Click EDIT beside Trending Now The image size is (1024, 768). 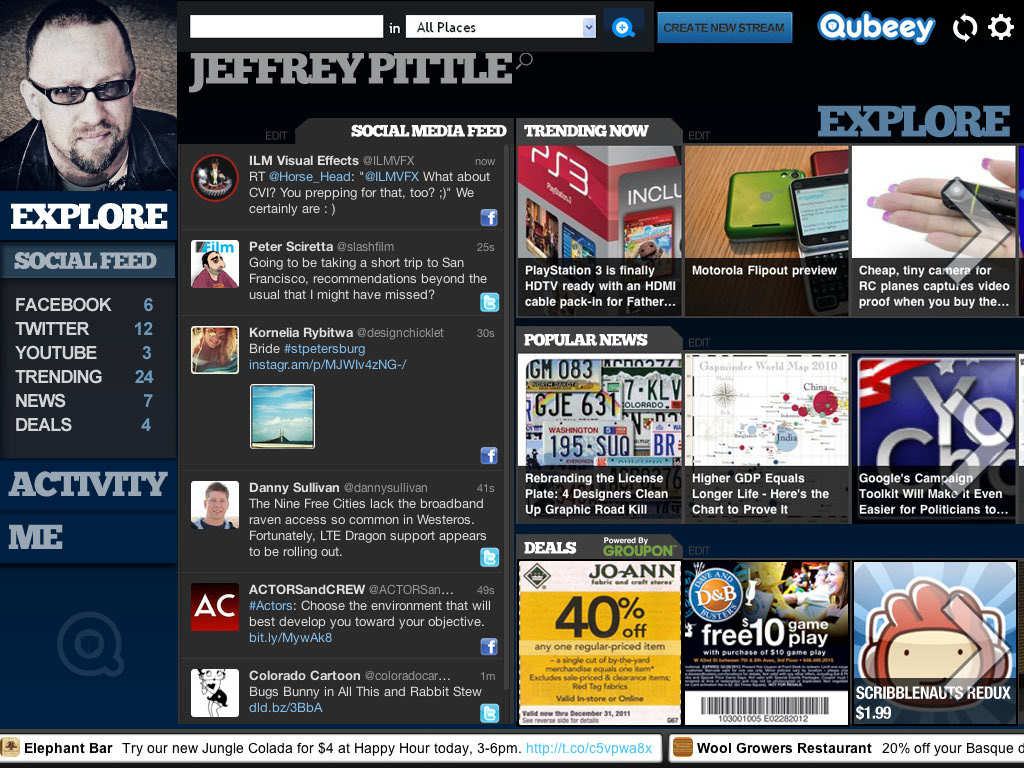(x=699, y=136)
